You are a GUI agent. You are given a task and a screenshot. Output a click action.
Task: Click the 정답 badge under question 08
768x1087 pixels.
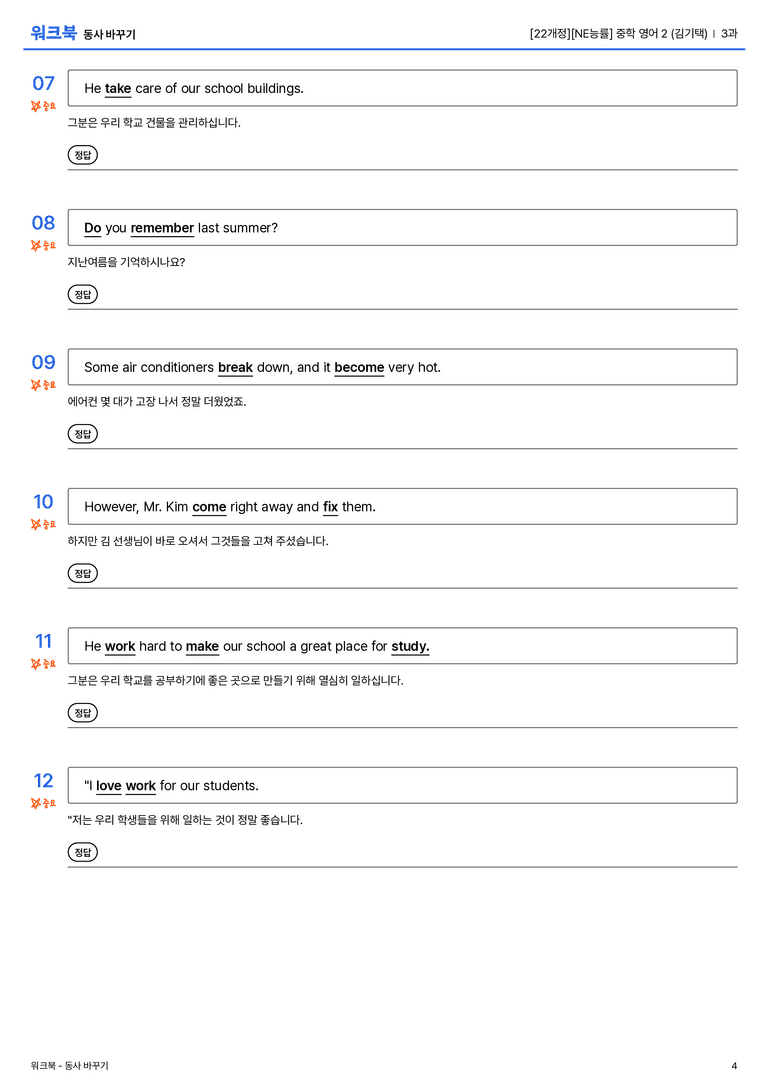pos(82,294)
